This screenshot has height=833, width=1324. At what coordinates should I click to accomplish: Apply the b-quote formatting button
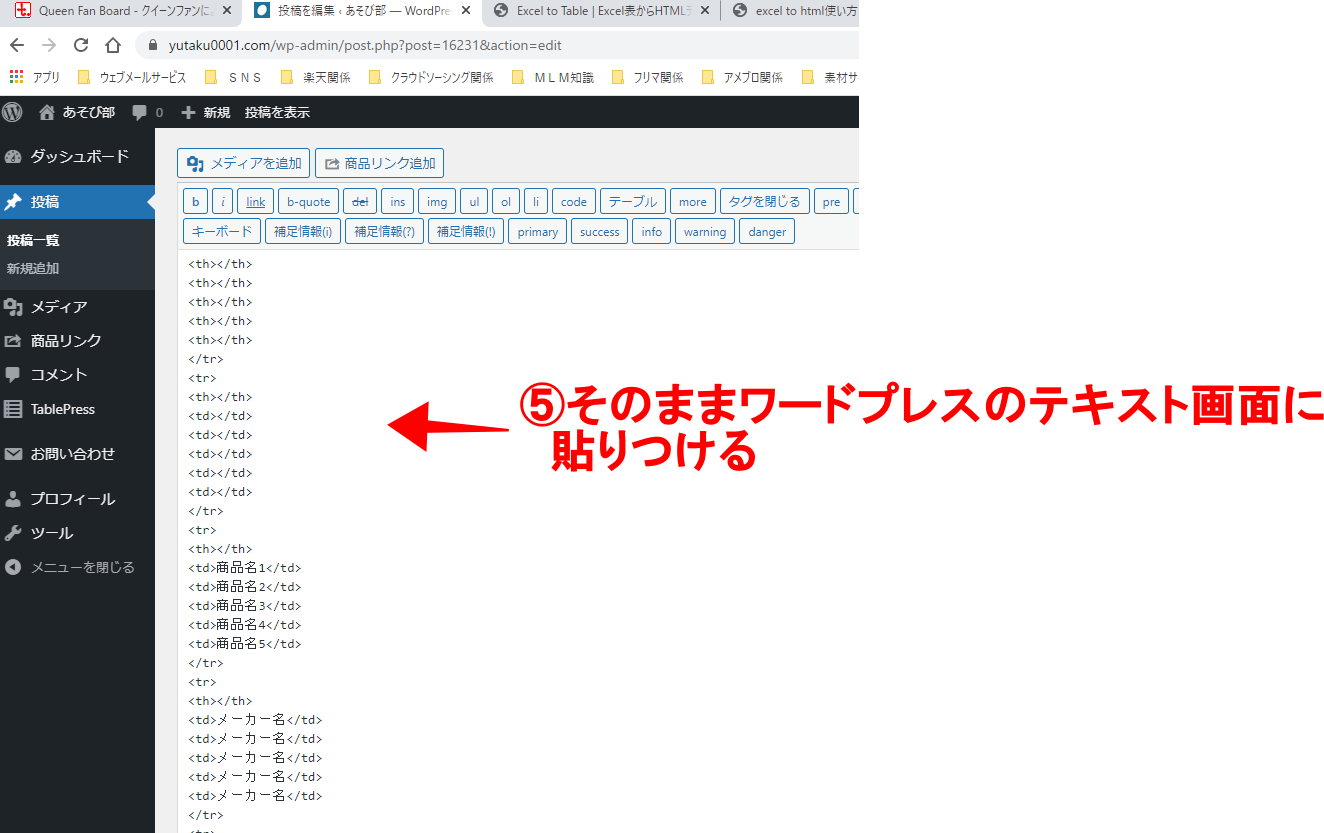(307, 201)
